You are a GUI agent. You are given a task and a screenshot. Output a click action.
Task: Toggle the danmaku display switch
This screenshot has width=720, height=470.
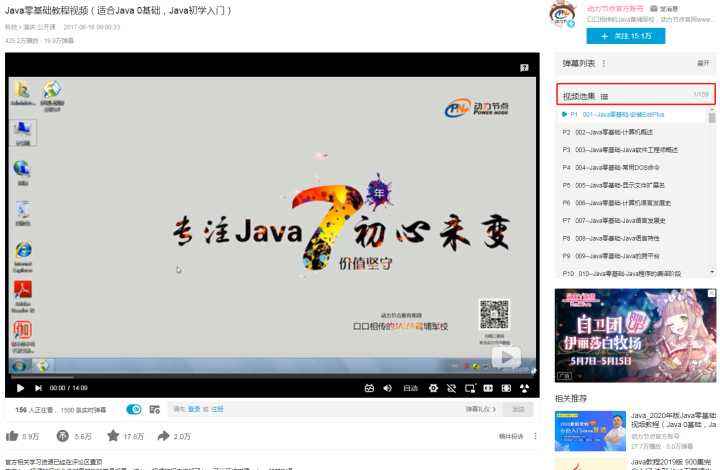point(134,409)
